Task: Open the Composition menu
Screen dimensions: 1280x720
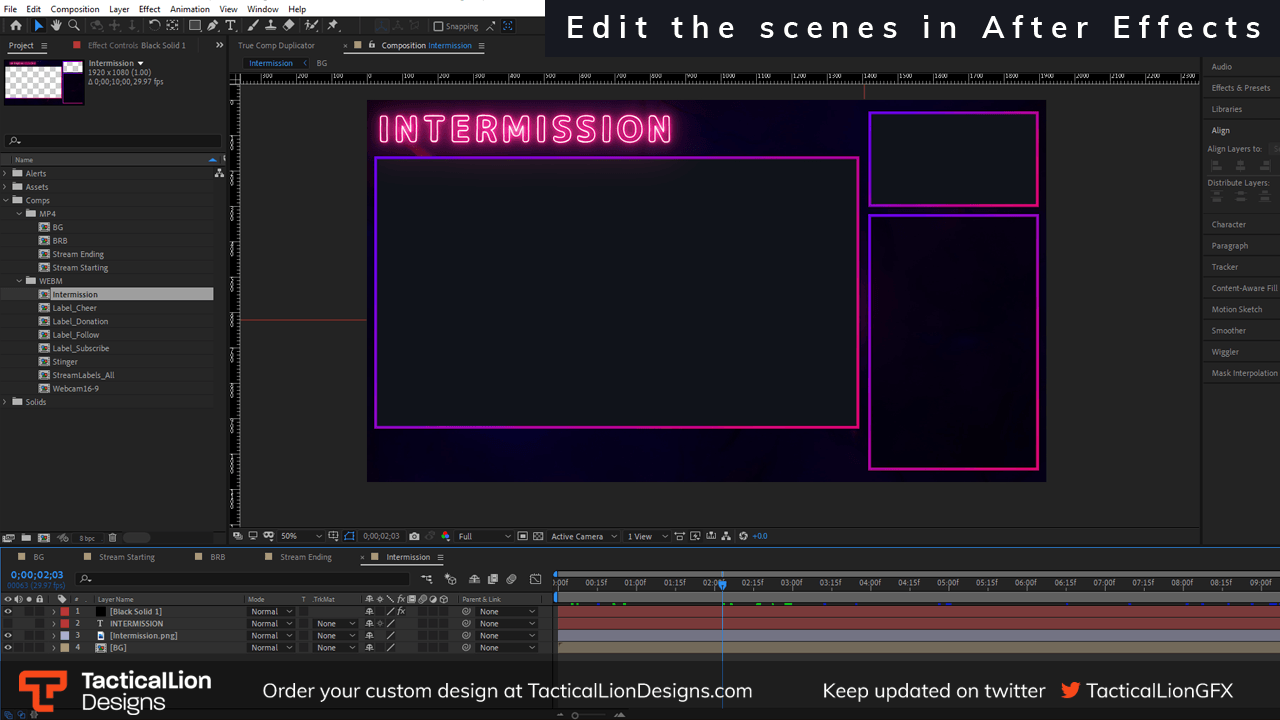Action: (x=75, y=9)
